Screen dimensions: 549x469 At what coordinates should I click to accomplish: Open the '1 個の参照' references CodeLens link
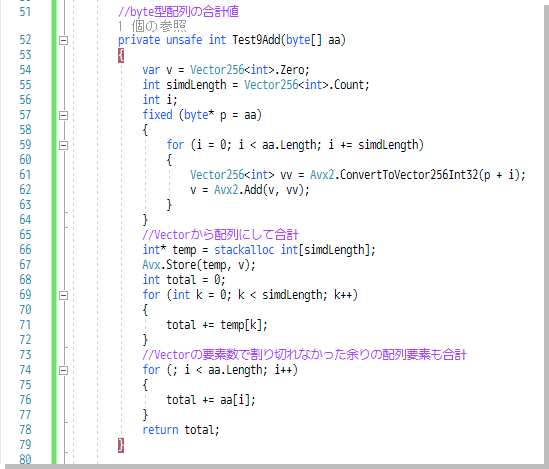(x=152, y=26)
